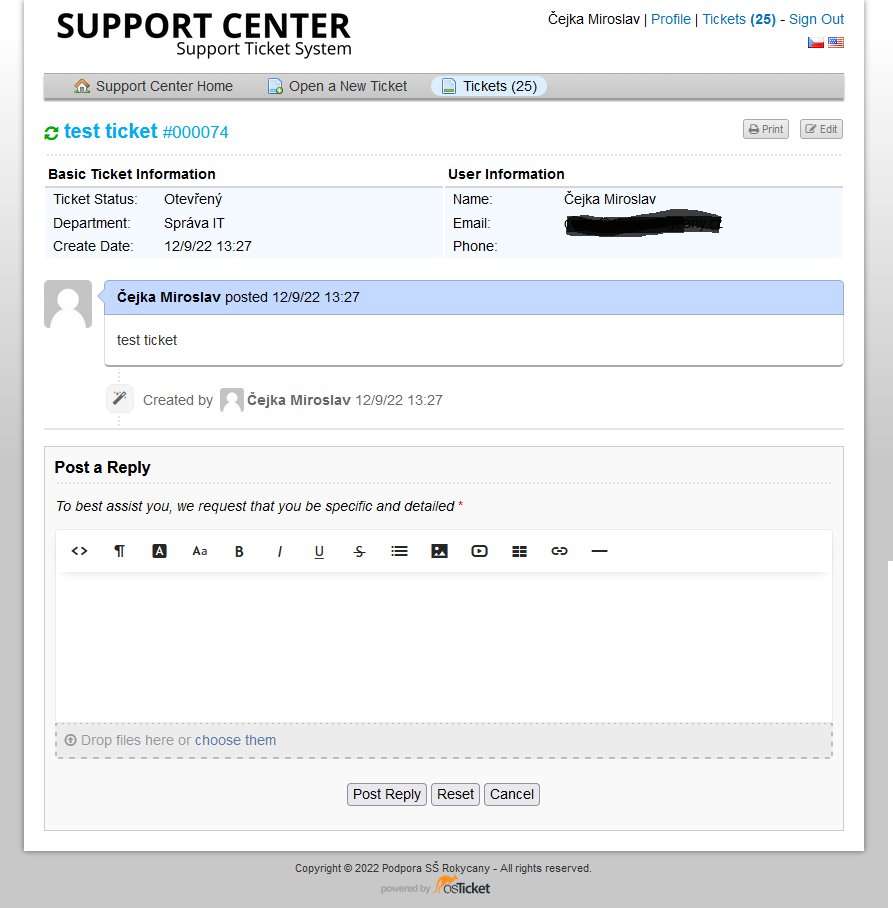Switch language to Czech flag
Image resolution: width=893 pixels, height=908 pixels.
point(815,42)
